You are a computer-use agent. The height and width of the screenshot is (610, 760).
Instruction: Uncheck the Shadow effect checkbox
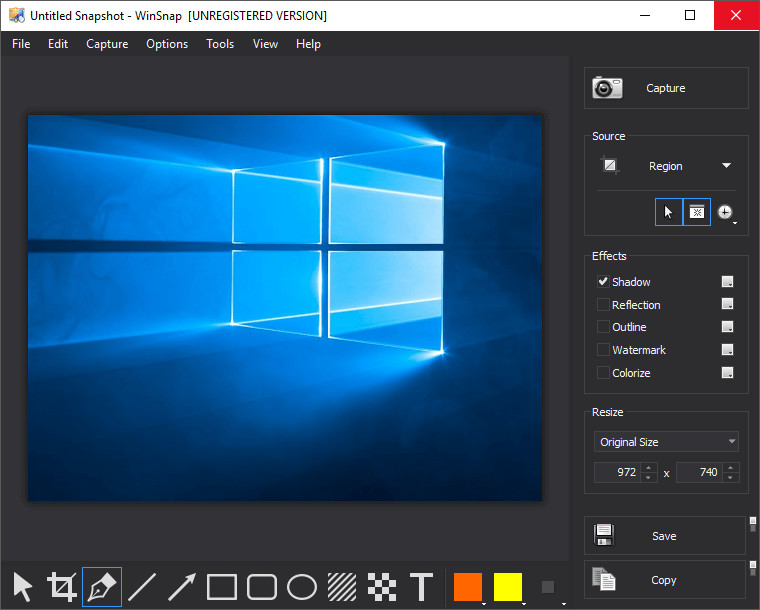(x=603, y=282)
